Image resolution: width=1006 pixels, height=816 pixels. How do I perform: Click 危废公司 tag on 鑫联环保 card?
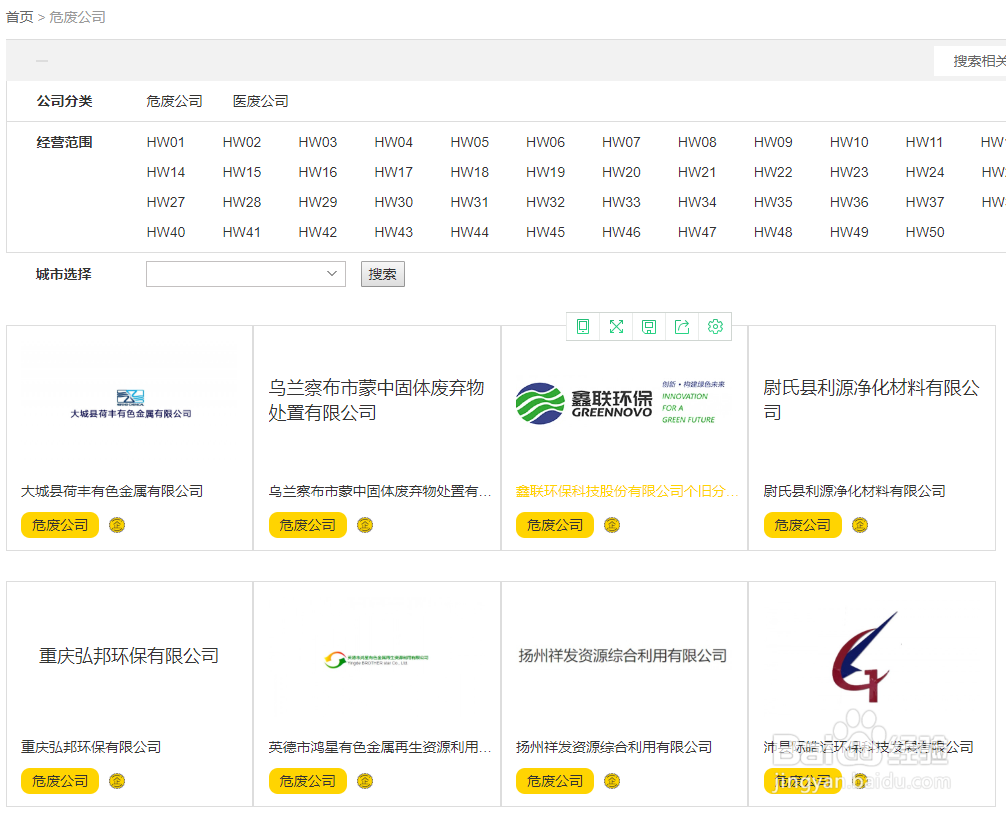coord(555,525)
